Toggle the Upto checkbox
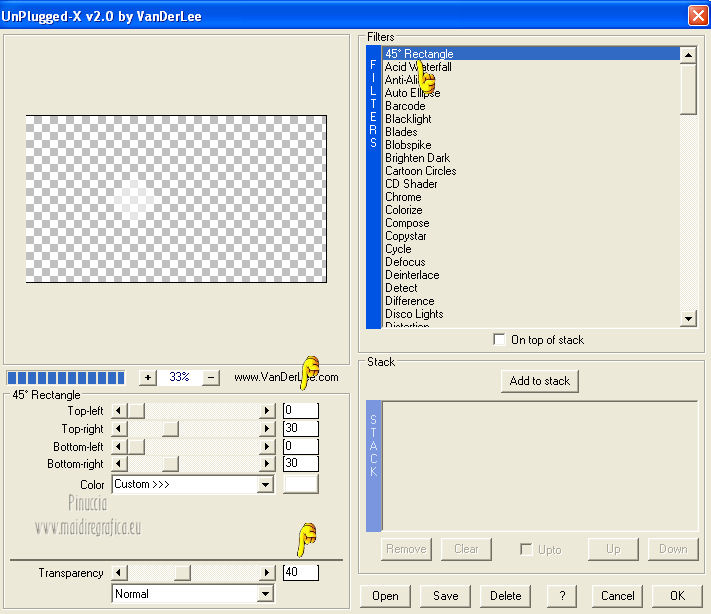711x614 pixels. 526,549
